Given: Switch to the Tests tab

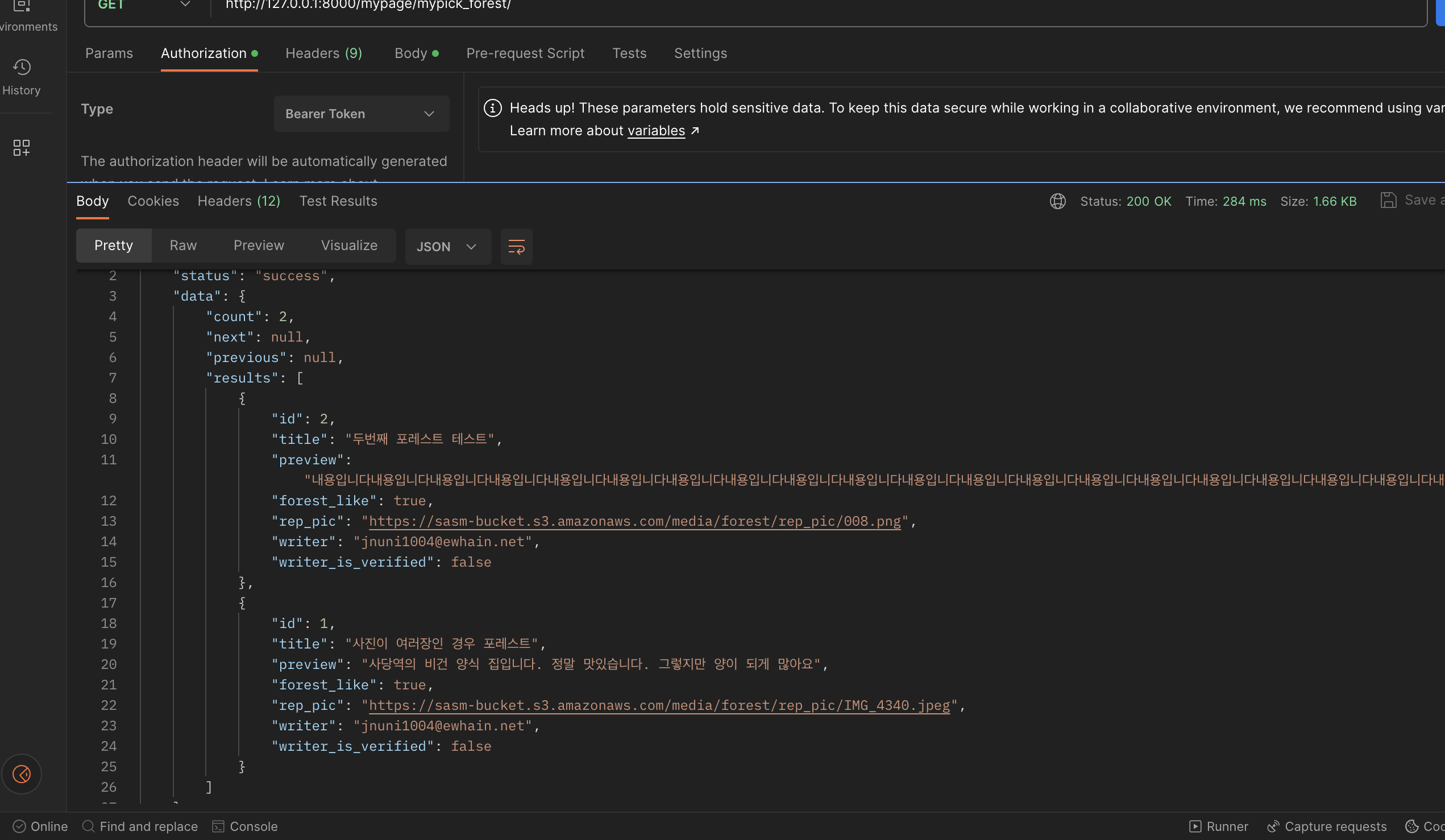Looking at the screenshot, I should coord(629,53).
